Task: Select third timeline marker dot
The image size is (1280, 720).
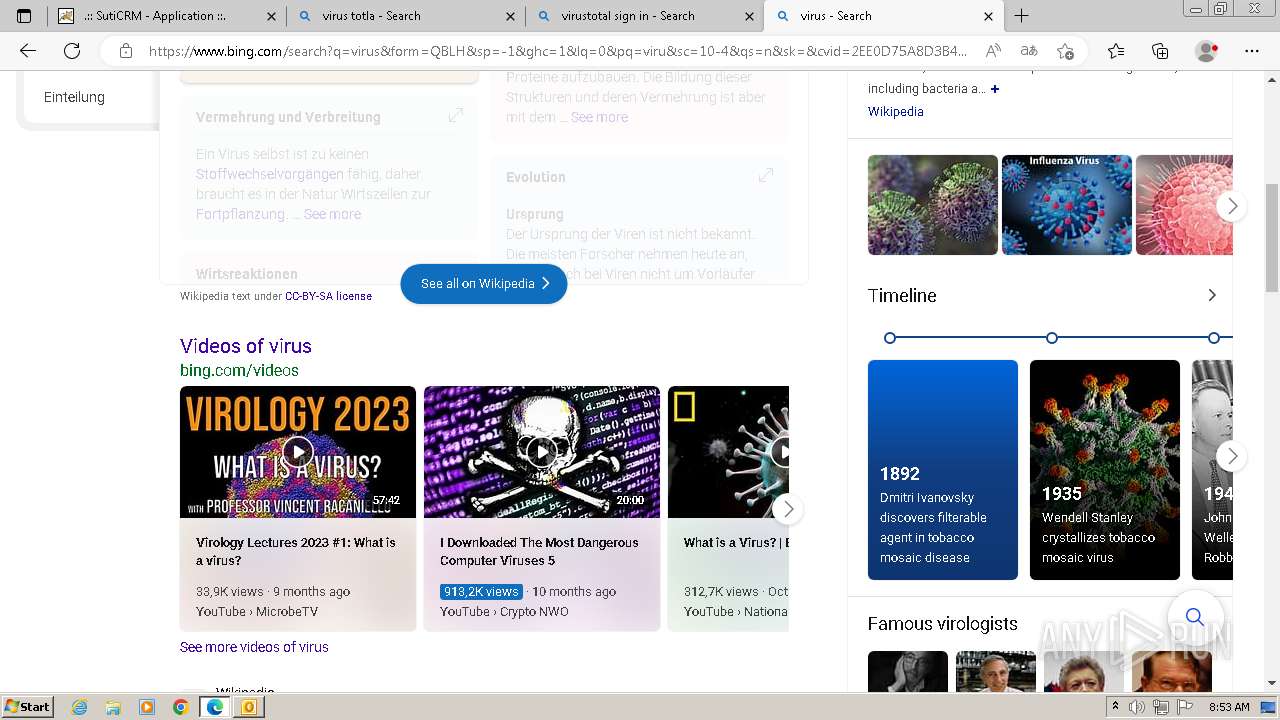Action: (x=1214, y=338)
